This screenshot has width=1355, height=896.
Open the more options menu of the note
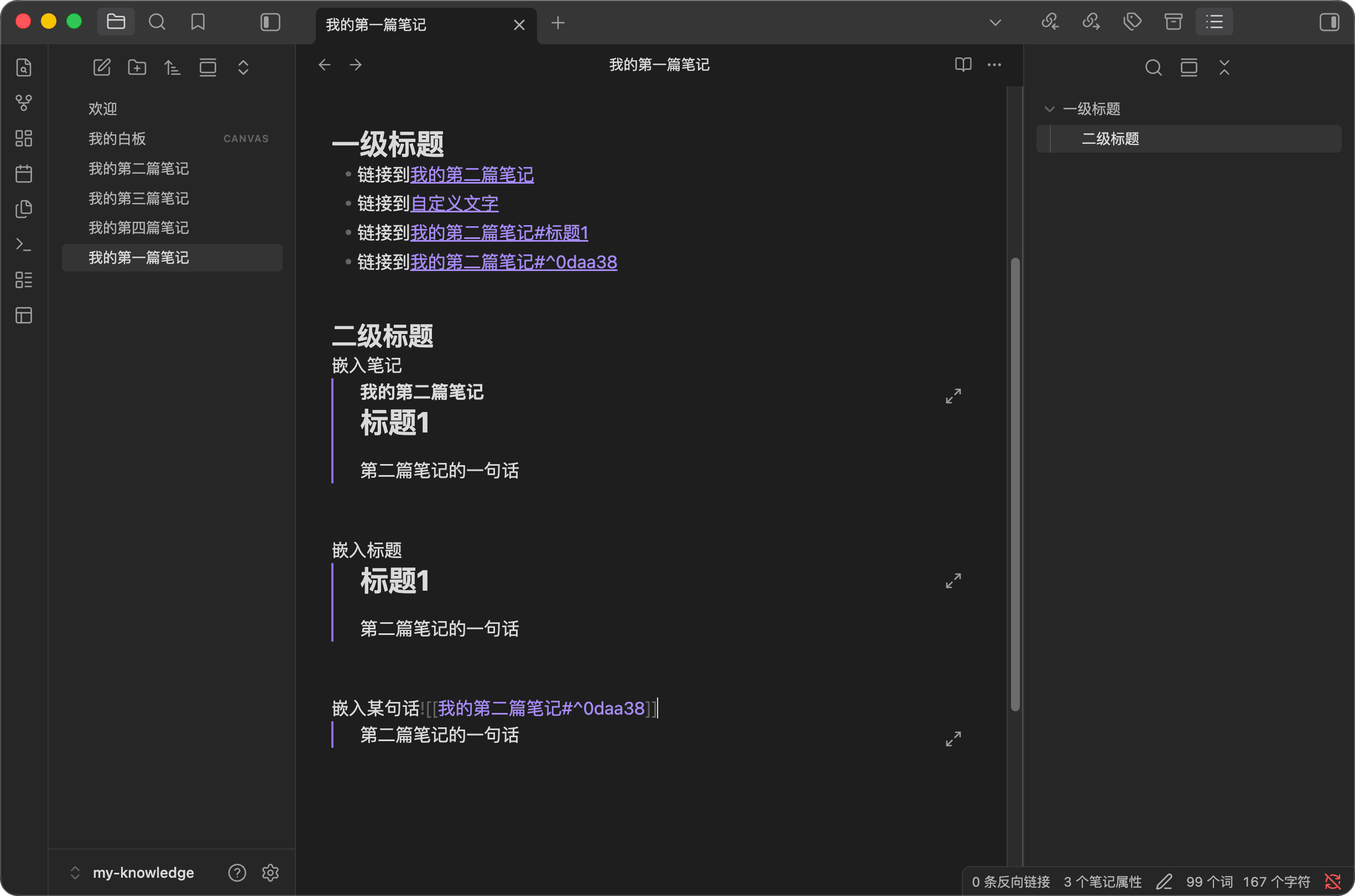pos(993,65)
